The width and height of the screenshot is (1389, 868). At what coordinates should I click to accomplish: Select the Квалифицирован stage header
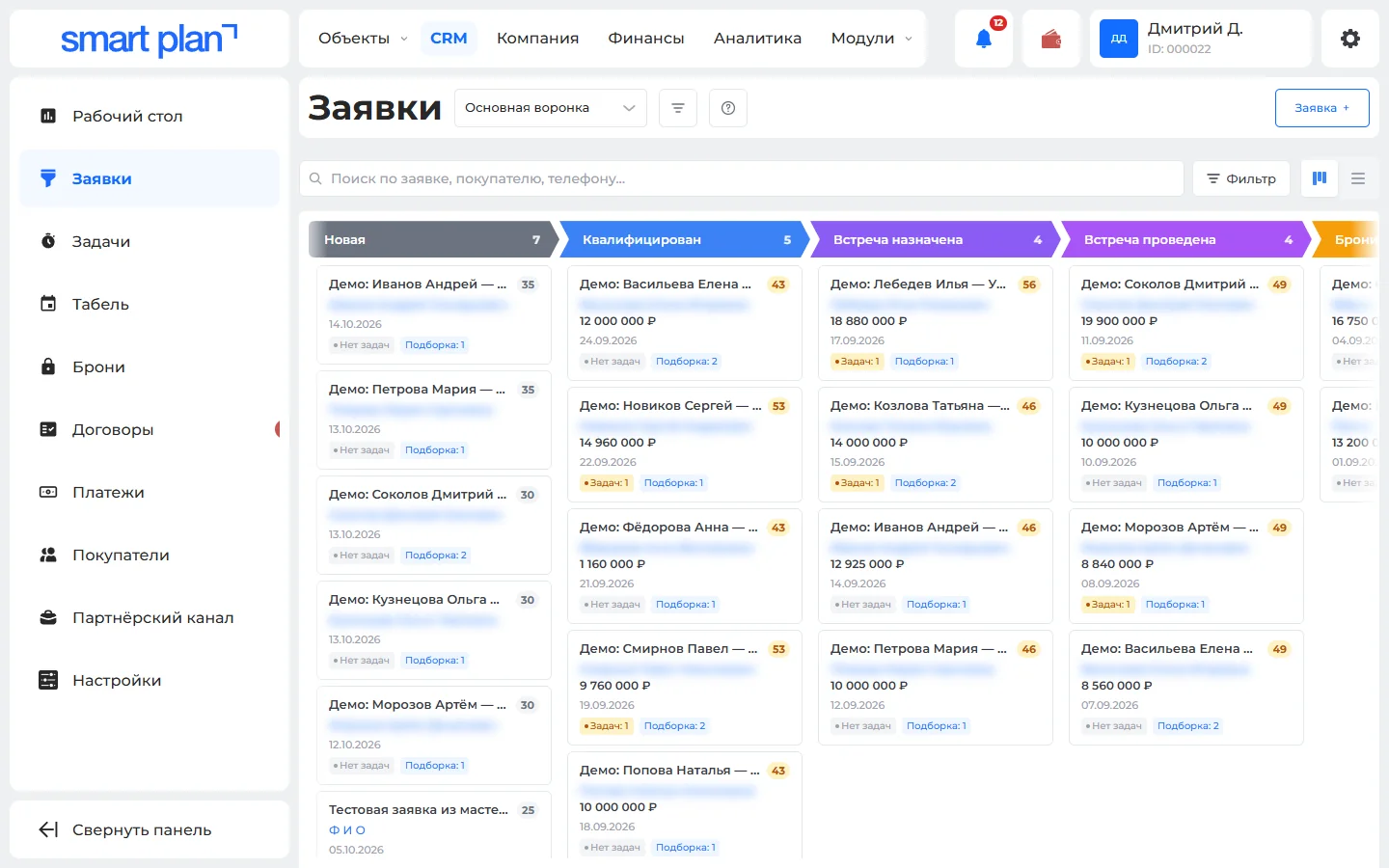(685, 240)
